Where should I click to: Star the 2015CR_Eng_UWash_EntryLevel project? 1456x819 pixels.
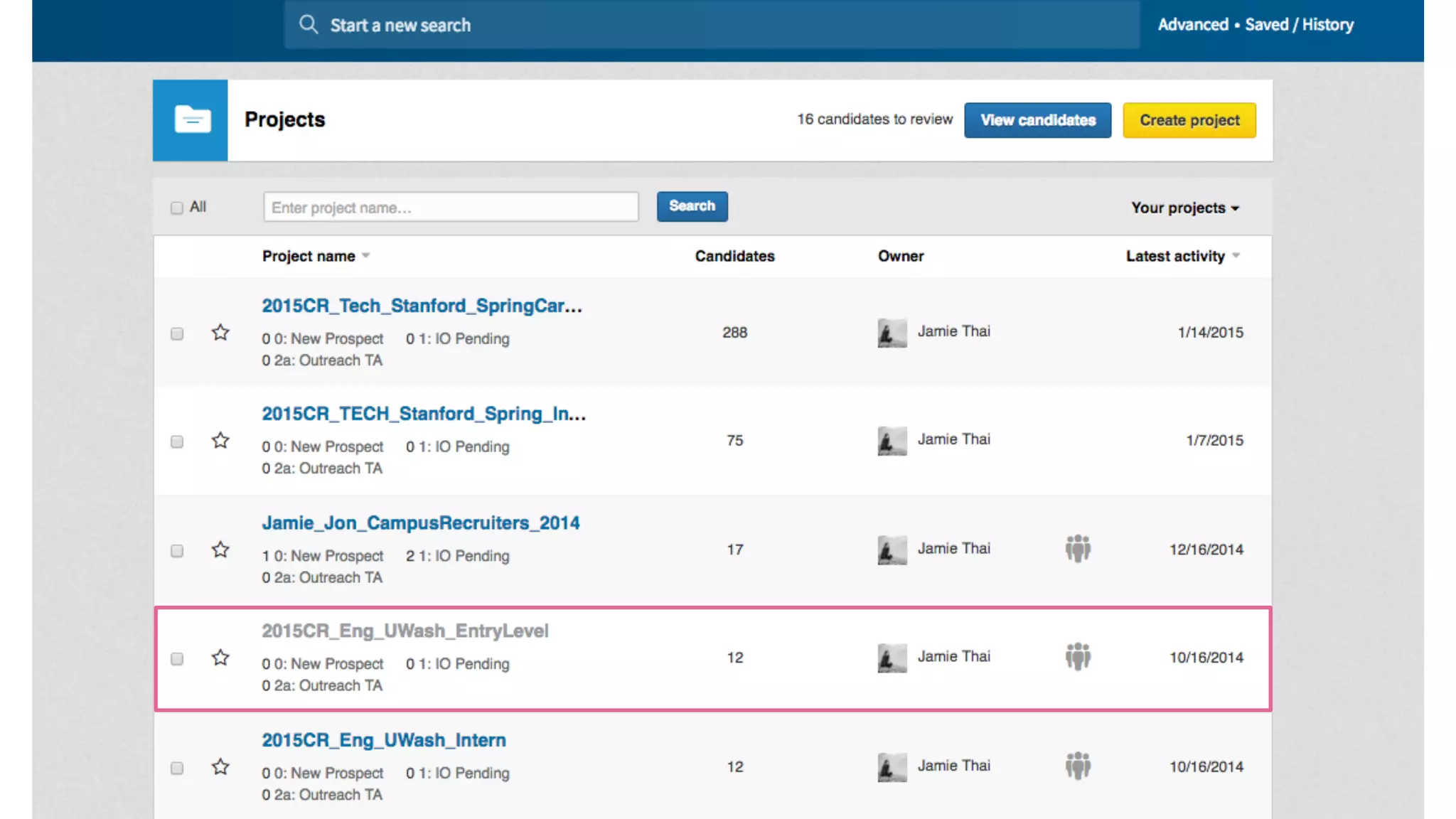220,658
